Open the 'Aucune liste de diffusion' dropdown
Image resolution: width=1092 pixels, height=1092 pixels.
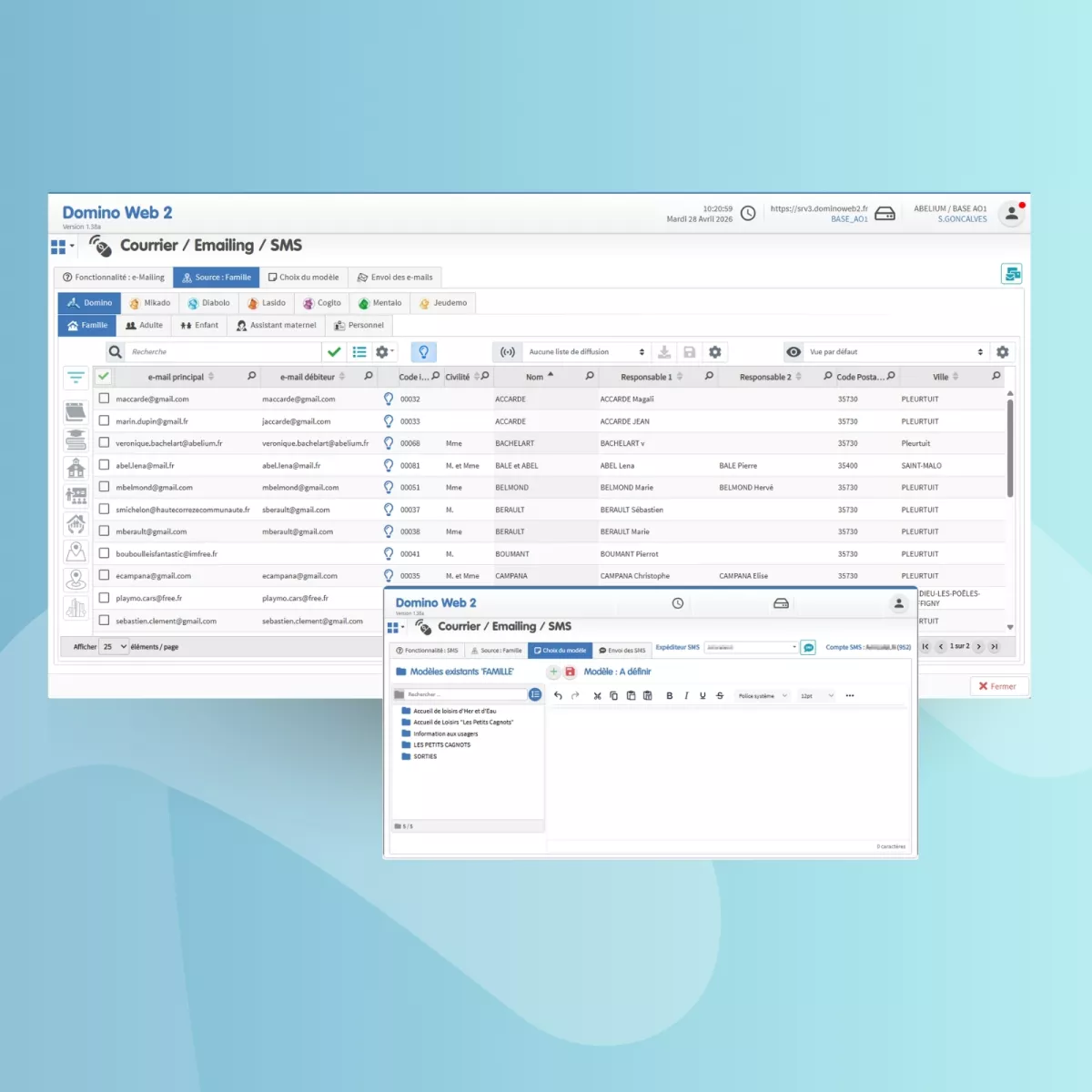[586, 352]
